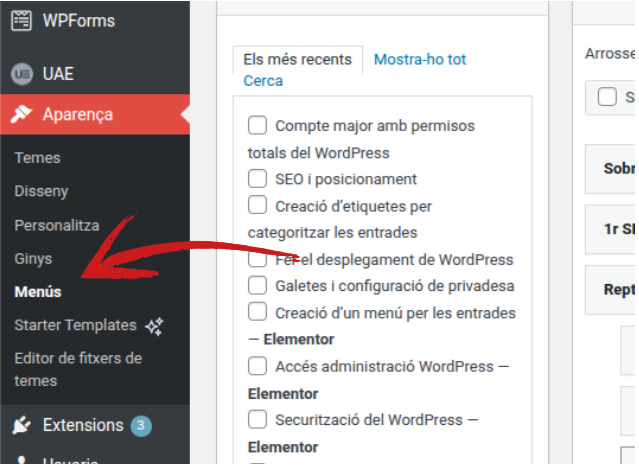The image size is (639, 468).
Task: Click the Extensions update count badge
Action: [141, 425]
